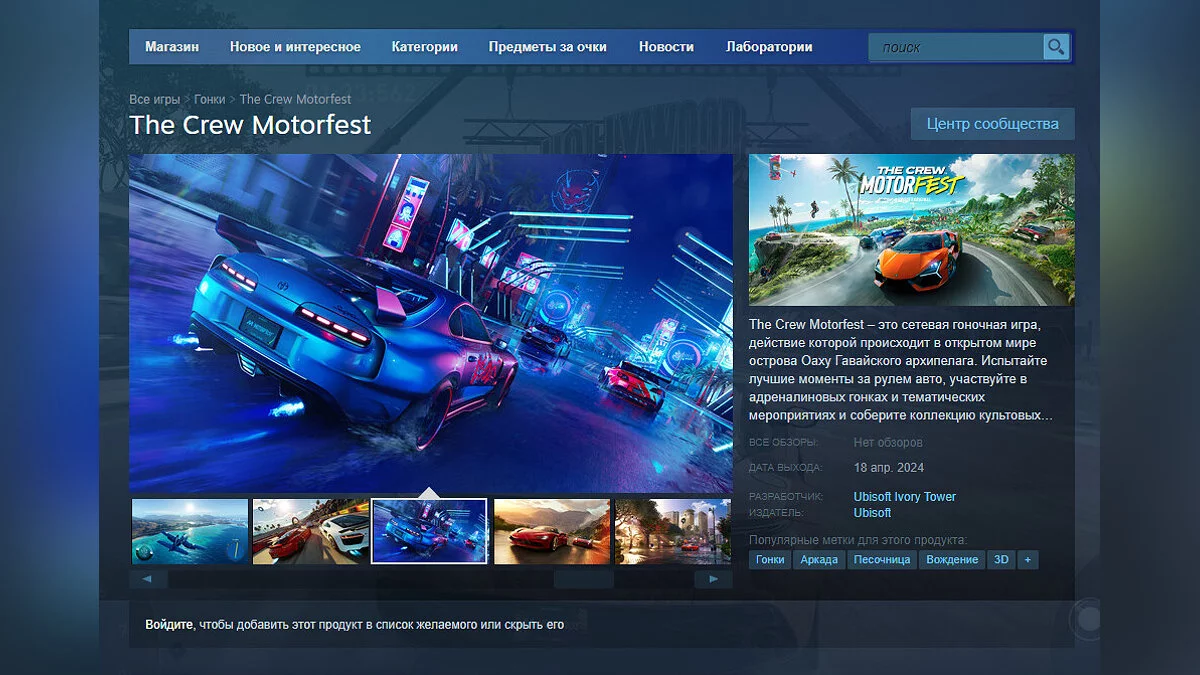Select the neon blue car thumbnail

(429, 531)
